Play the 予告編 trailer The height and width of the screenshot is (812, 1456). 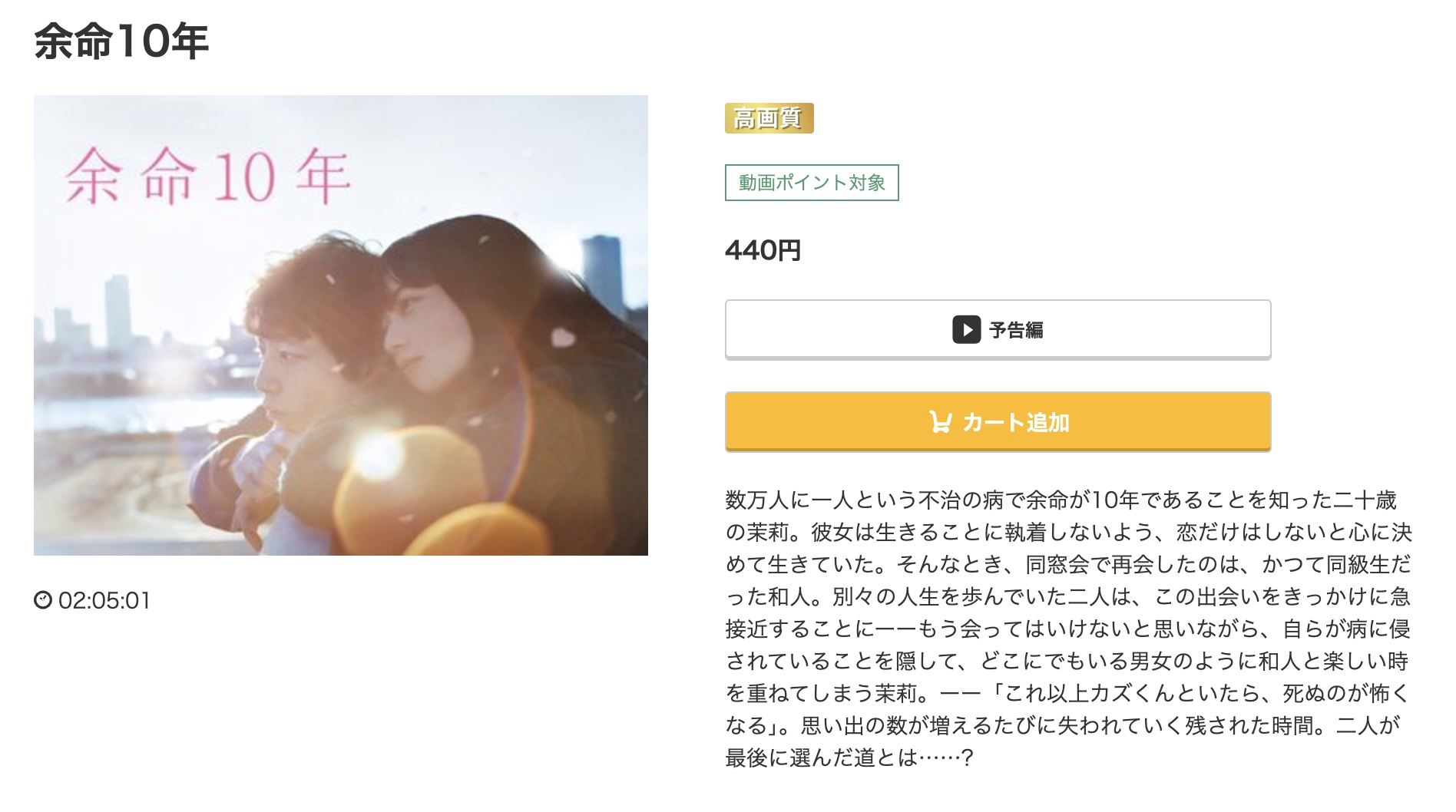(998, 329)
